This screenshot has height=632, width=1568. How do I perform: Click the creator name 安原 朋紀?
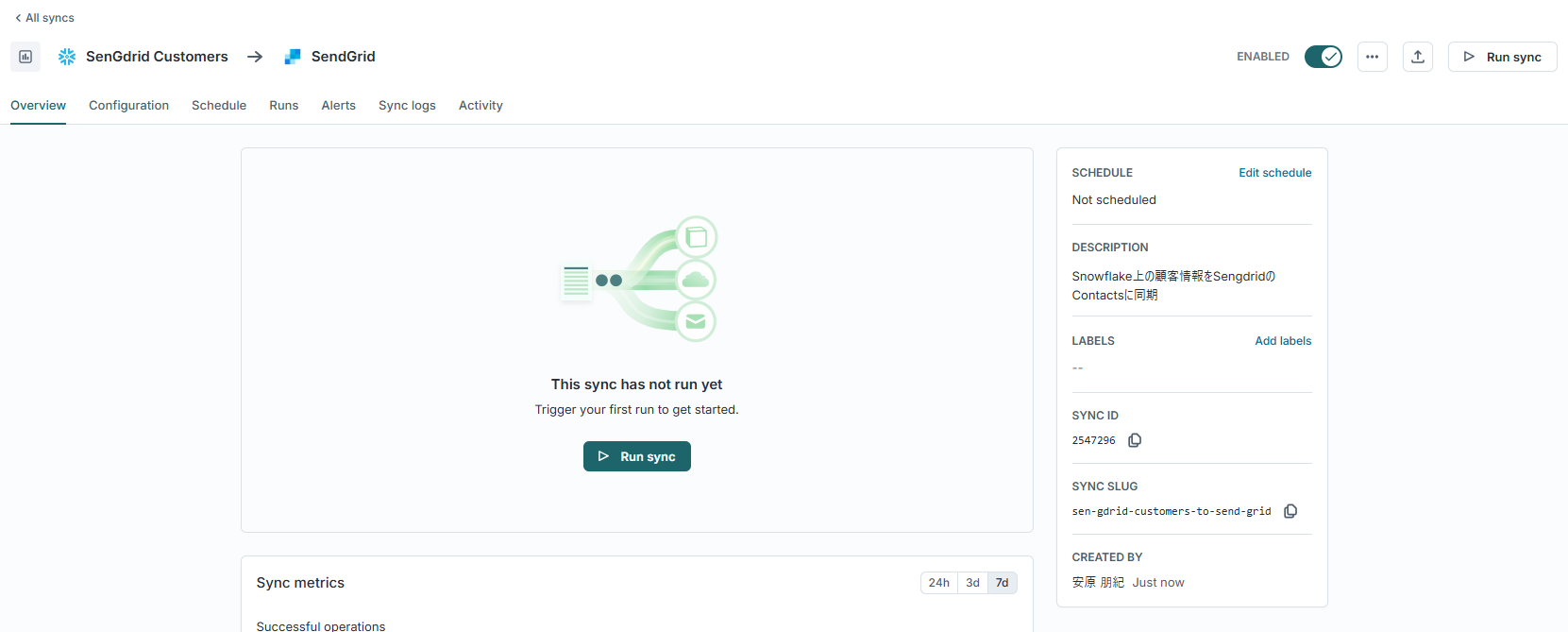[x=1098, y=583]
